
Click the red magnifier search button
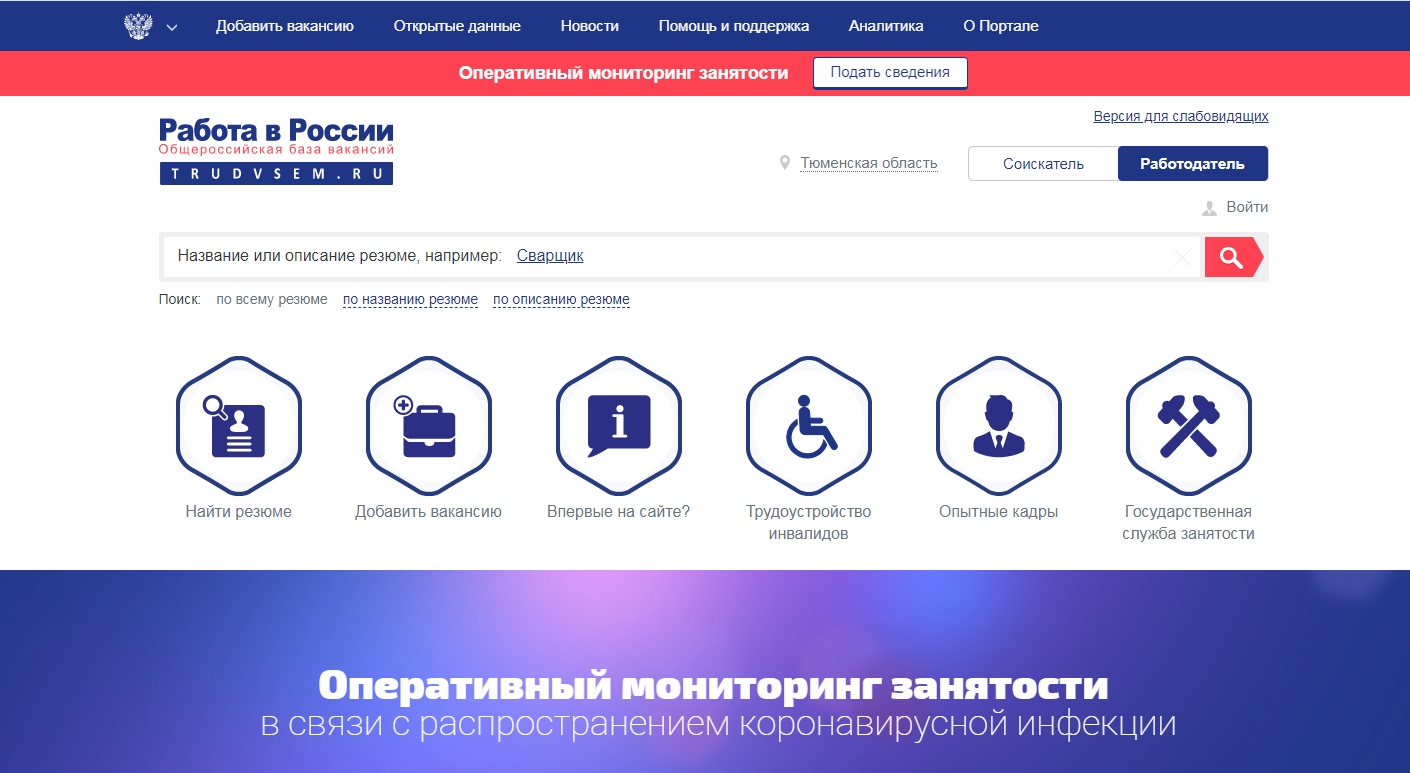pos(1233,257)
